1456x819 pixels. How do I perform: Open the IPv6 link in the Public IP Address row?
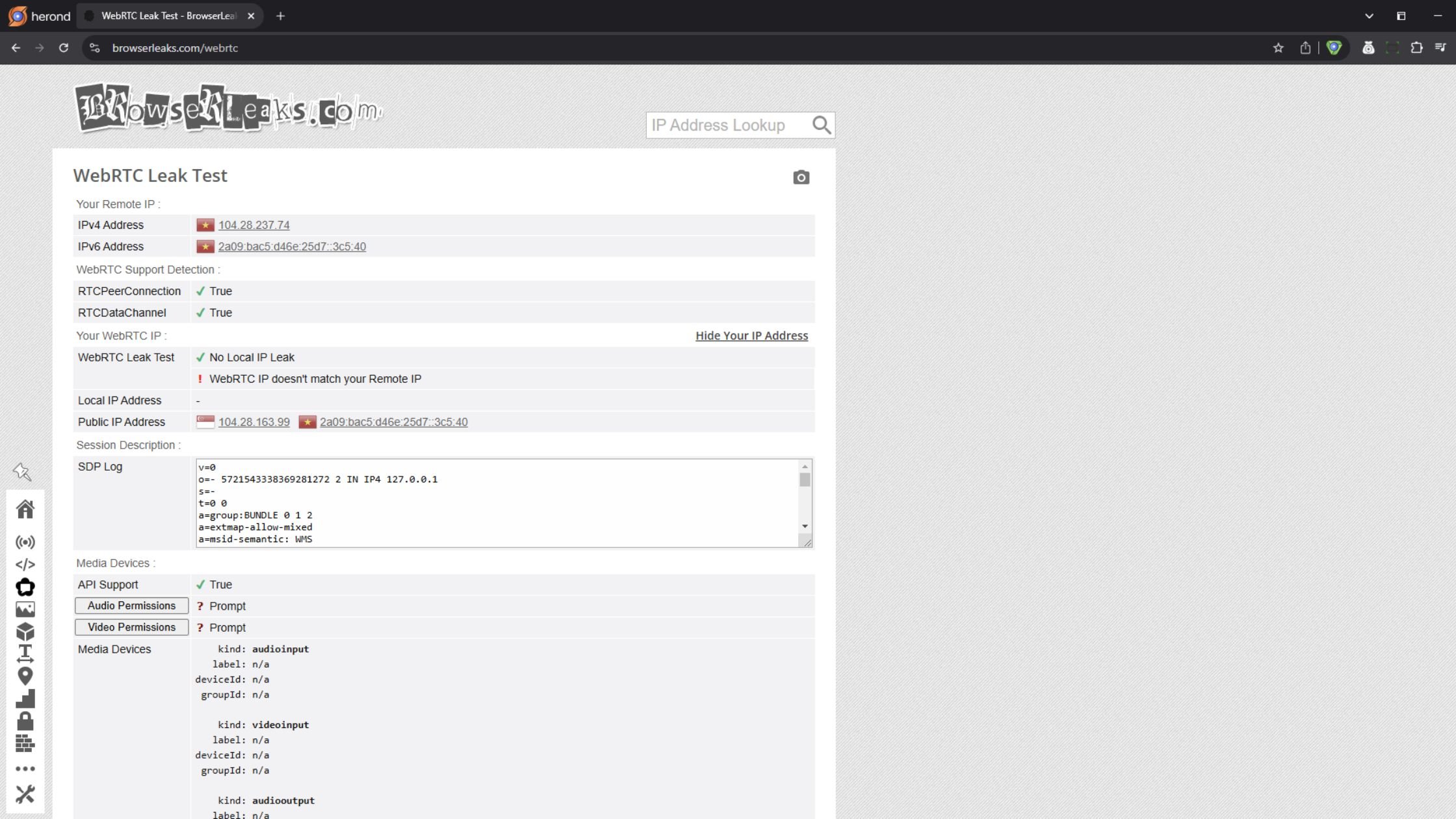click(x=393, y=422)
